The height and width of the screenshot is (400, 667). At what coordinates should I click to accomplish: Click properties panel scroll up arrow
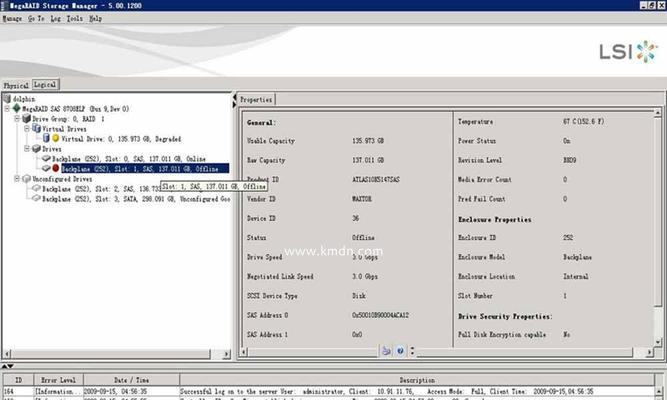coord(658,113)
